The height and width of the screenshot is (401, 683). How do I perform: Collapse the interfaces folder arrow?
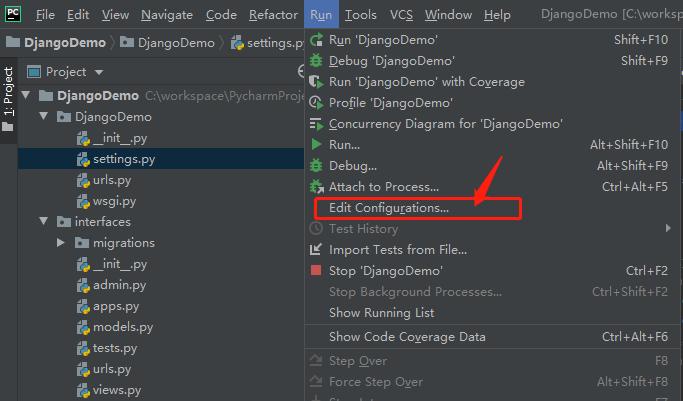44,221
